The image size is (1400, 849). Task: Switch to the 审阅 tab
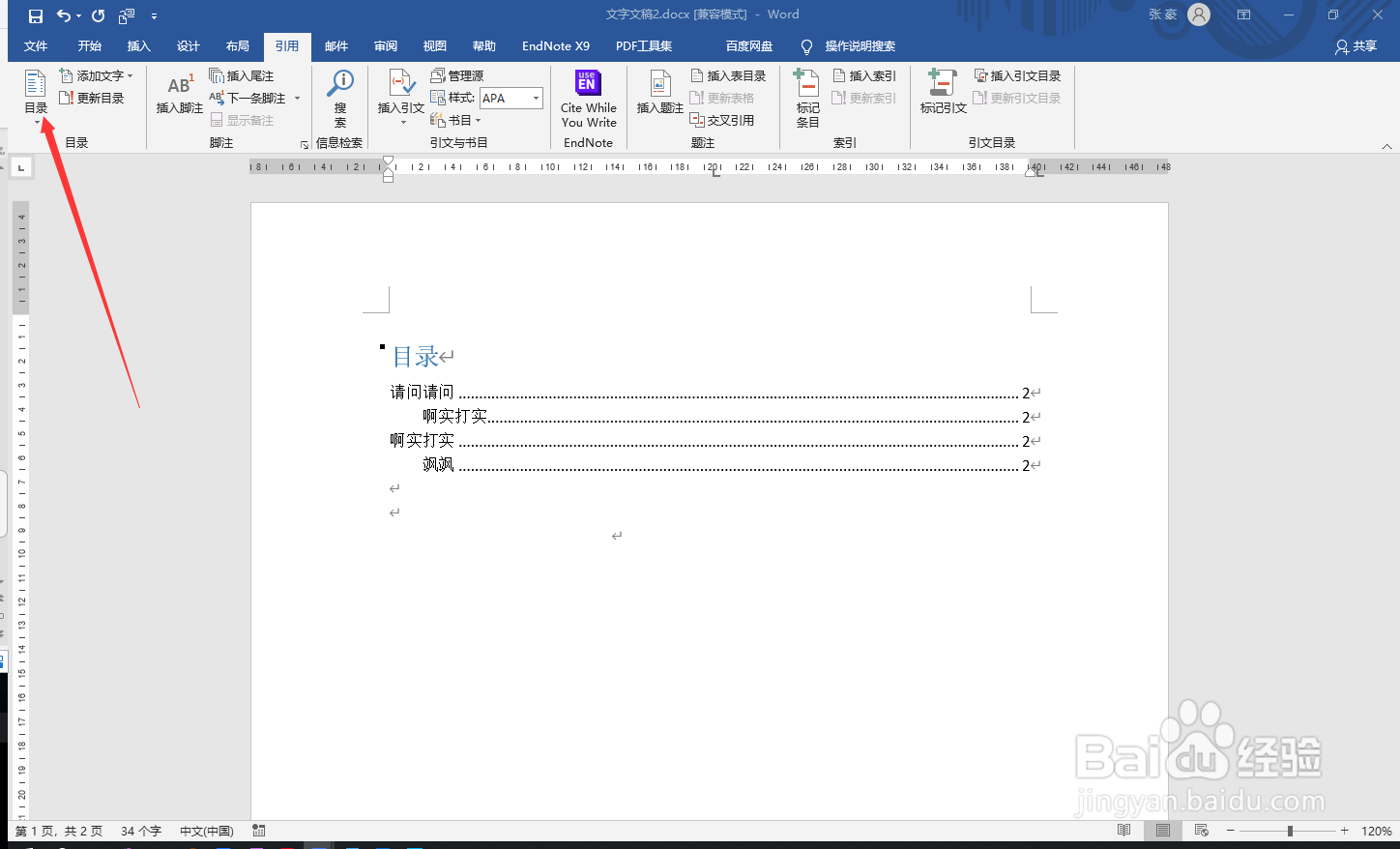tap(386, 46)
